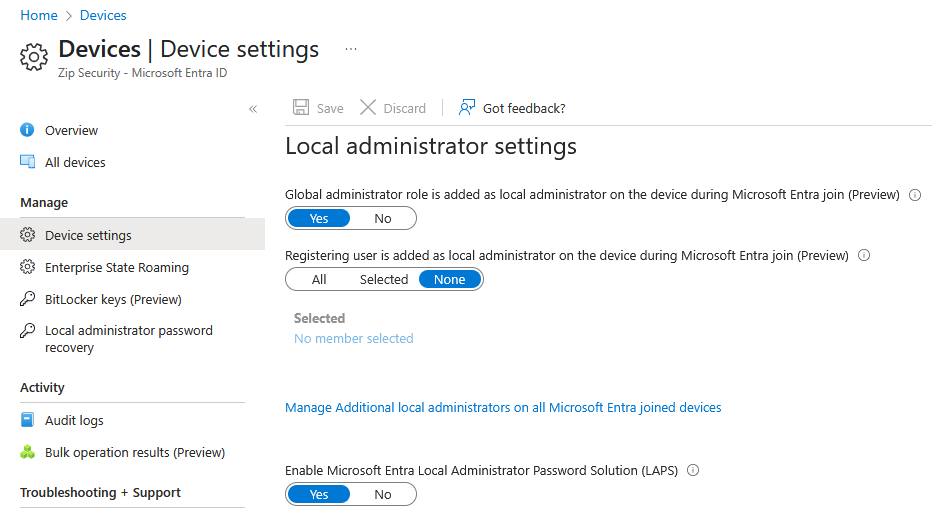
Task: Set Enable LAPS toggle to Yes
Action: point(319,494)
